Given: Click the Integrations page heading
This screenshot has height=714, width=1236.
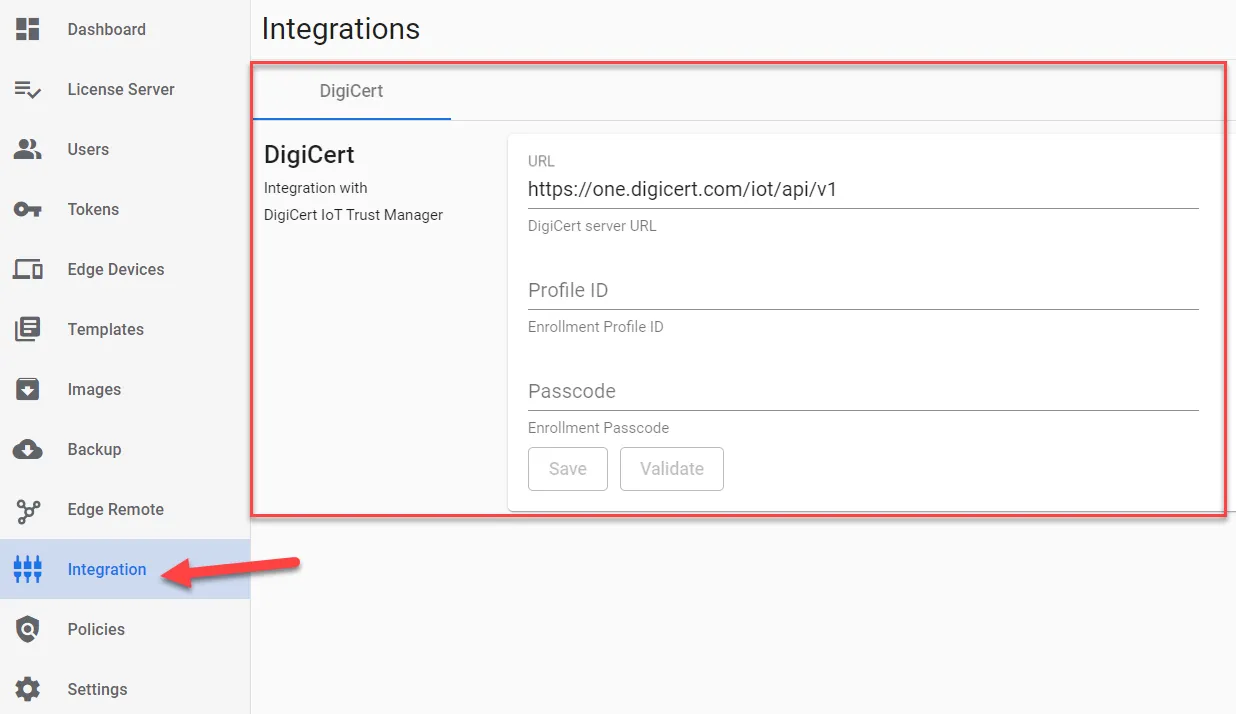Looking at the screenshot, I should (x=341, y=29).
